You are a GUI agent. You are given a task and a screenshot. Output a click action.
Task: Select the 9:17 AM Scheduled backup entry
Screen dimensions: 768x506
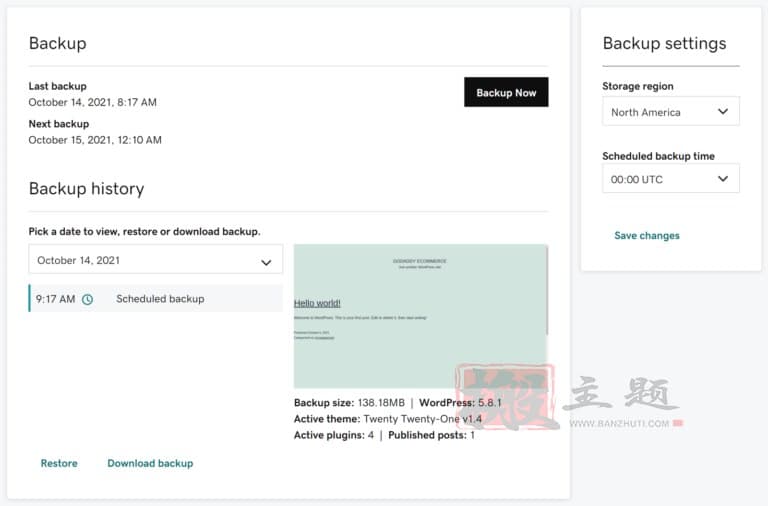pos(156,298)
